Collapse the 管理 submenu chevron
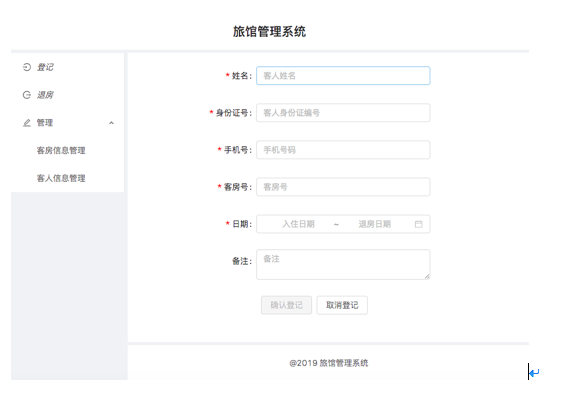 click(111, 123)
